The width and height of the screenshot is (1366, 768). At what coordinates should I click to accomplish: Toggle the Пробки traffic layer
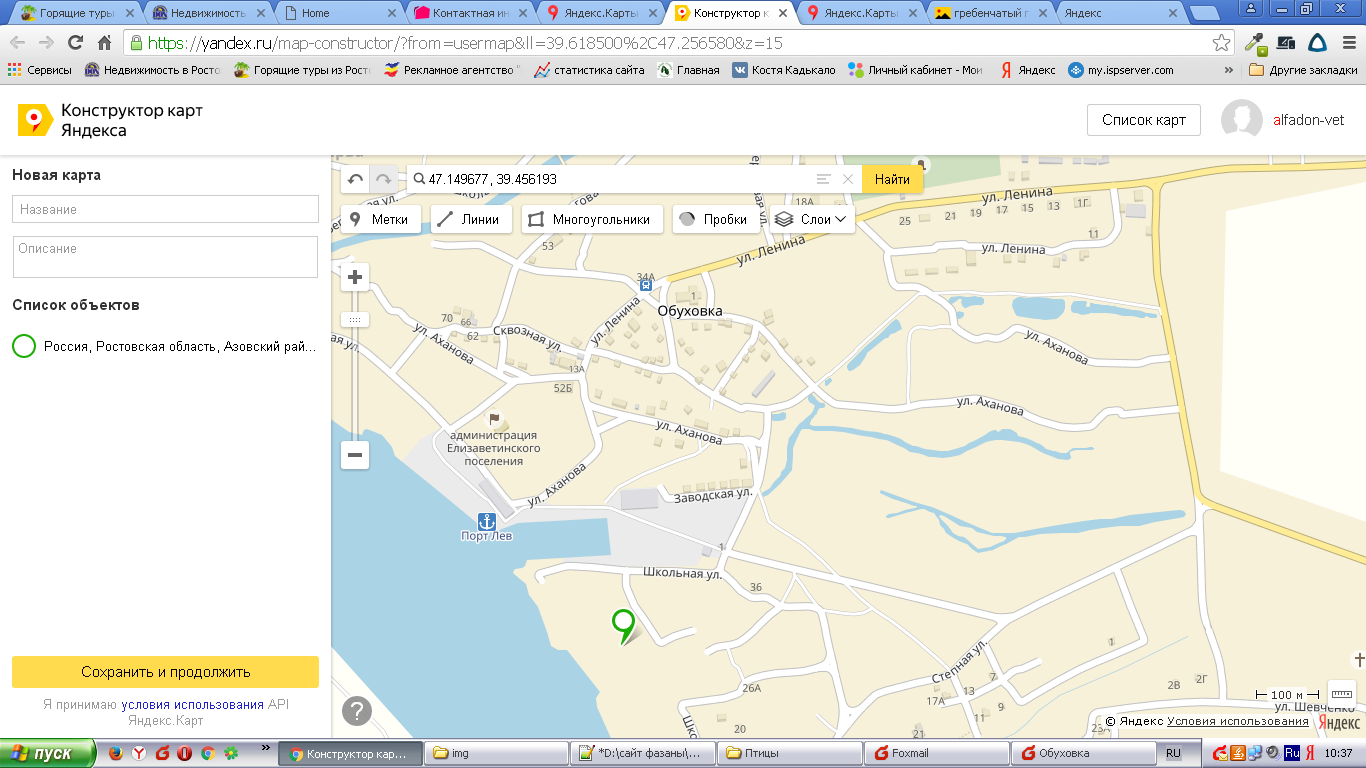712,219
